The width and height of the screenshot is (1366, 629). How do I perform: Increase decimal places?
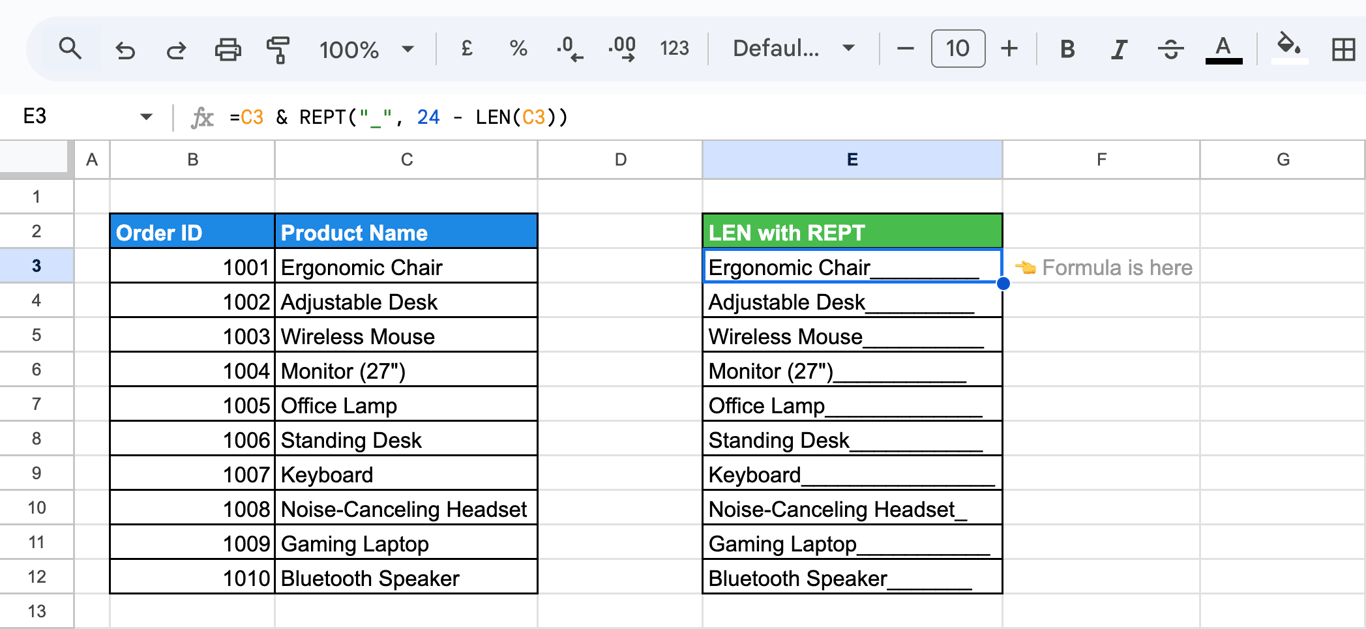pos(622,49)
